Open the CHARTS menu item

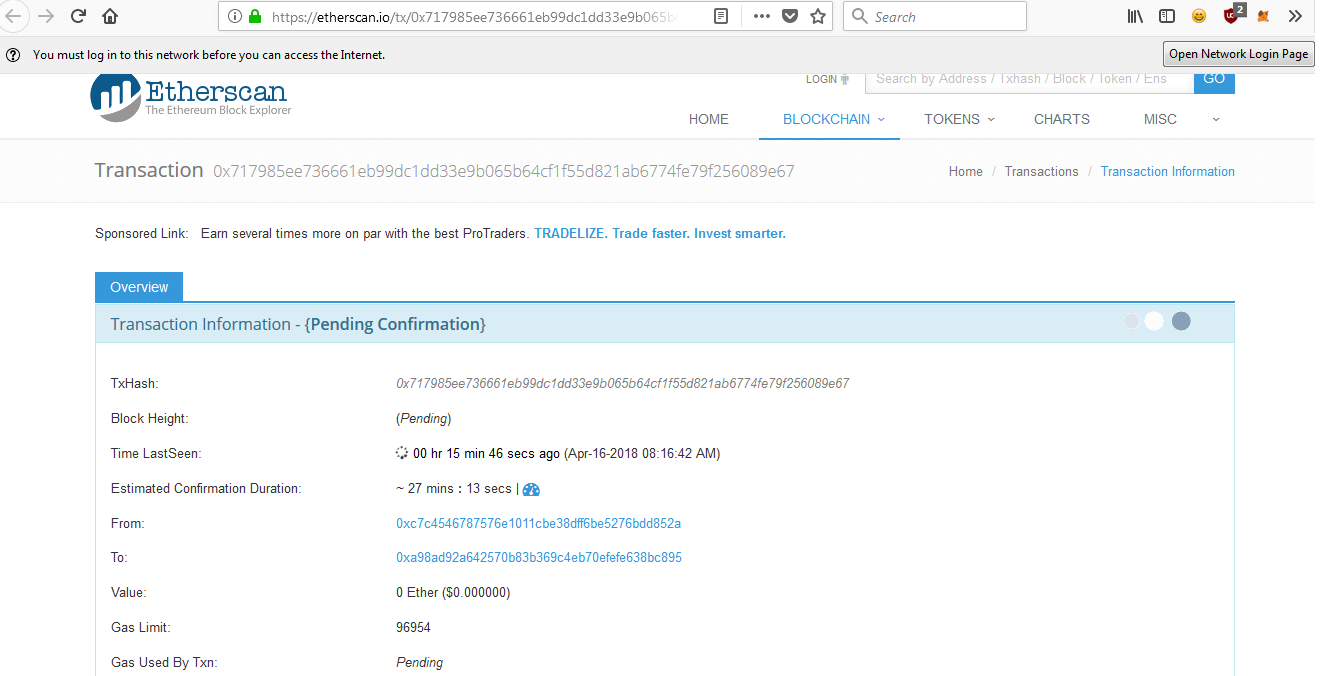(x=1062, y=119)
